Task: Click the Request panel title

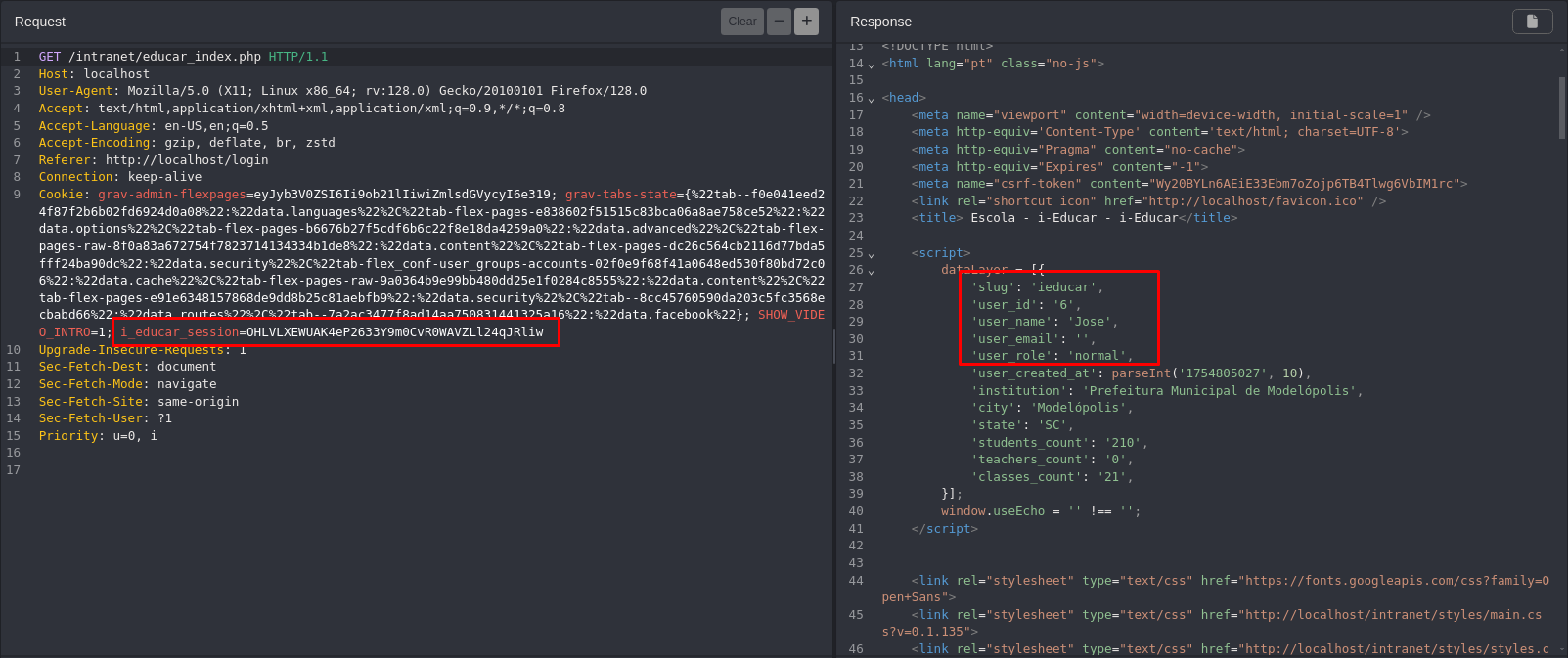Action: click(40, 22)
